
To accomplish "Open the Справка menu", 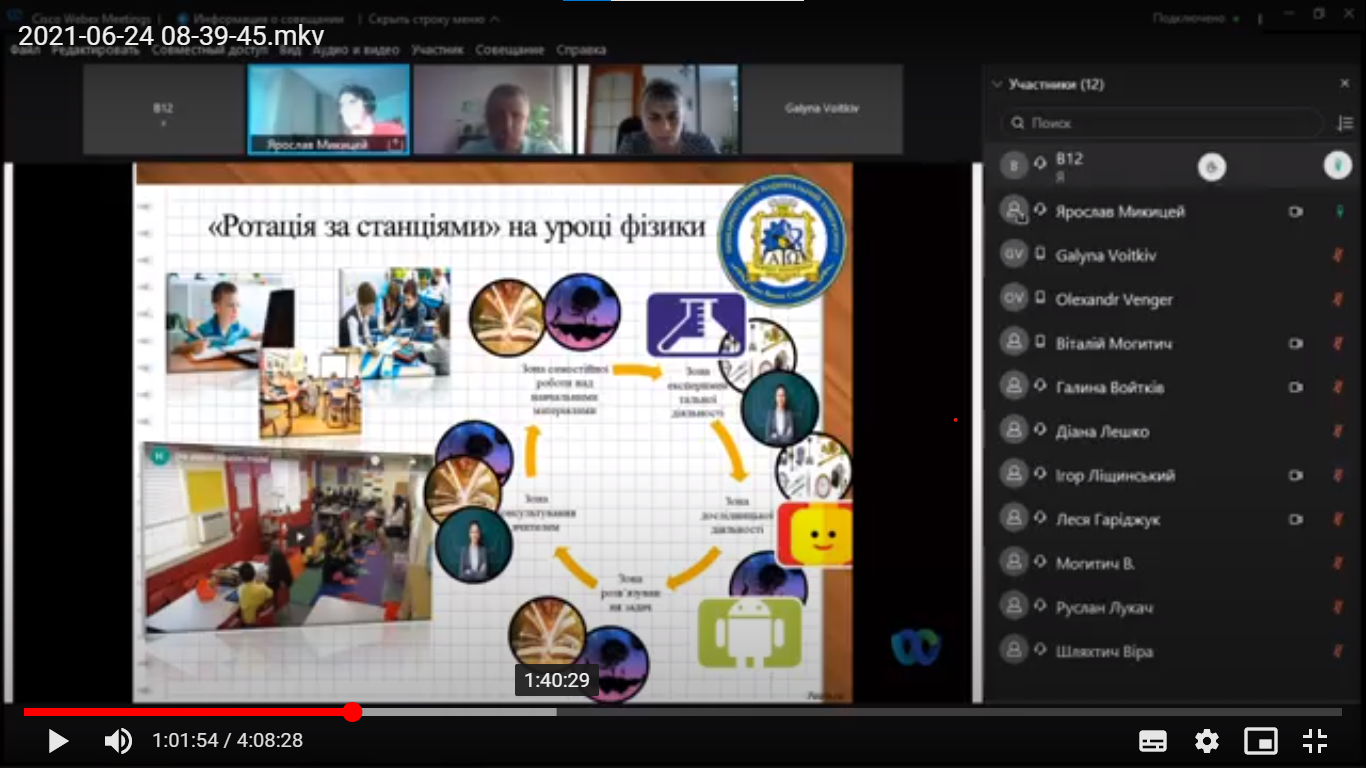I will 581,50.
